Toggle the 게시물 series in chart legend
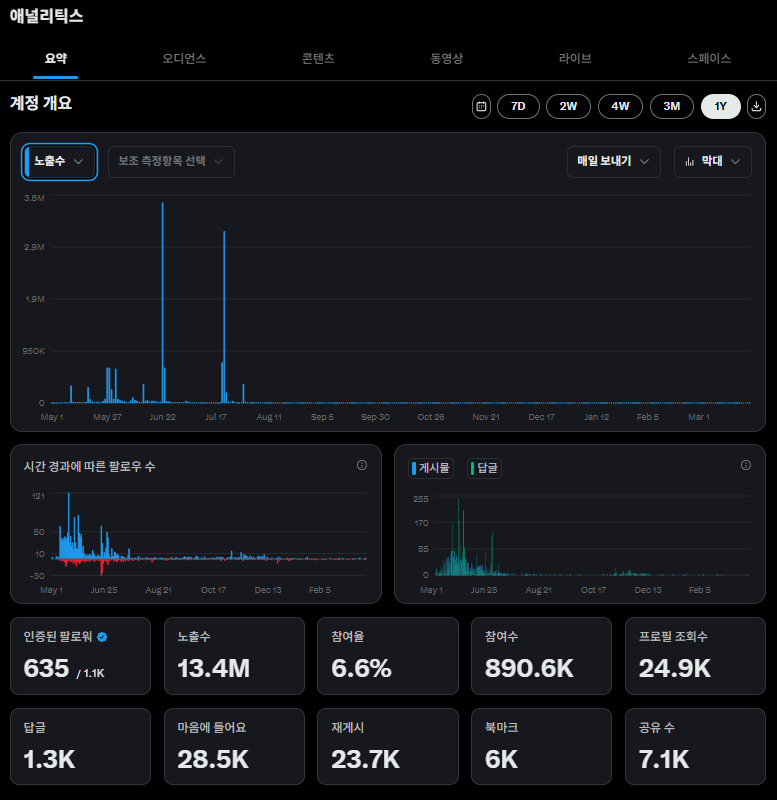777x800 pixels. tap(431, 468)
